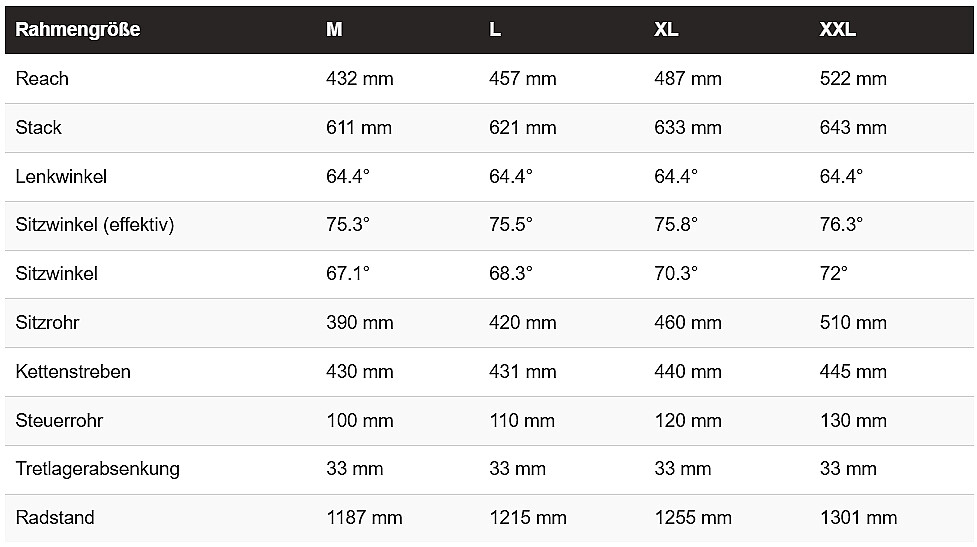Select the Radstand row label
Screen dimensions: 977x547
pos(55,518)
